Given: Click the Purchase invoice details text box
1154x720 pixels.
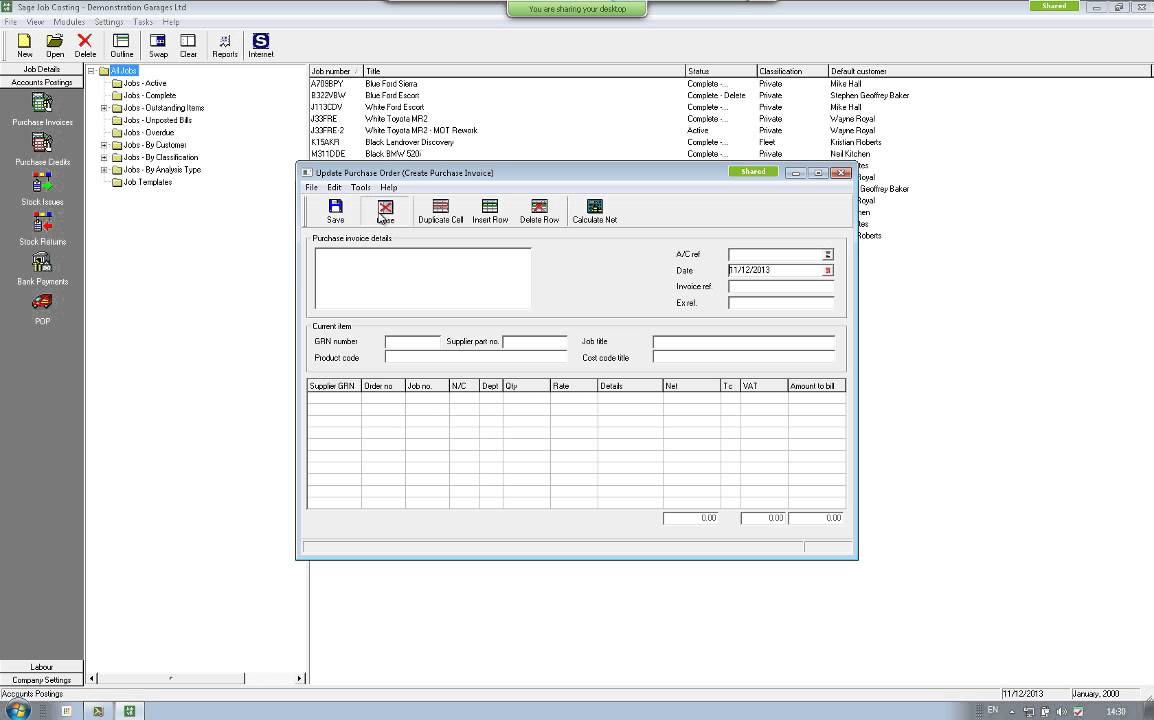Looking at the screenshot, I should pos(422,278).
